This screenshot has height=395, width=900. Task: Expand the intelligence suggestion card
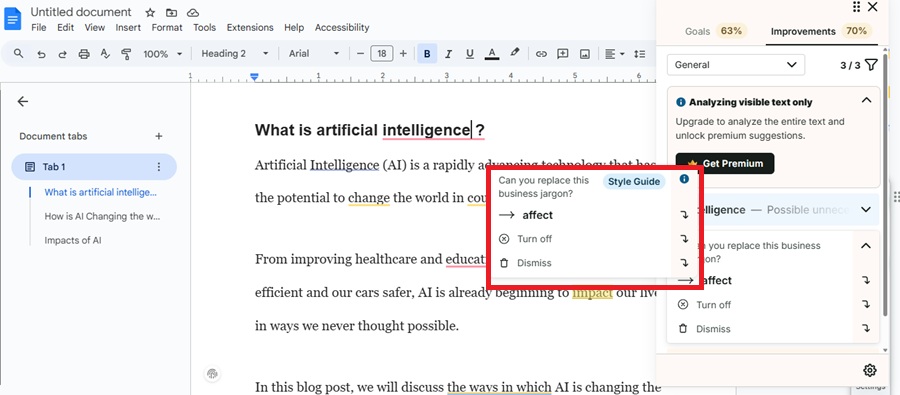(866, 210)
